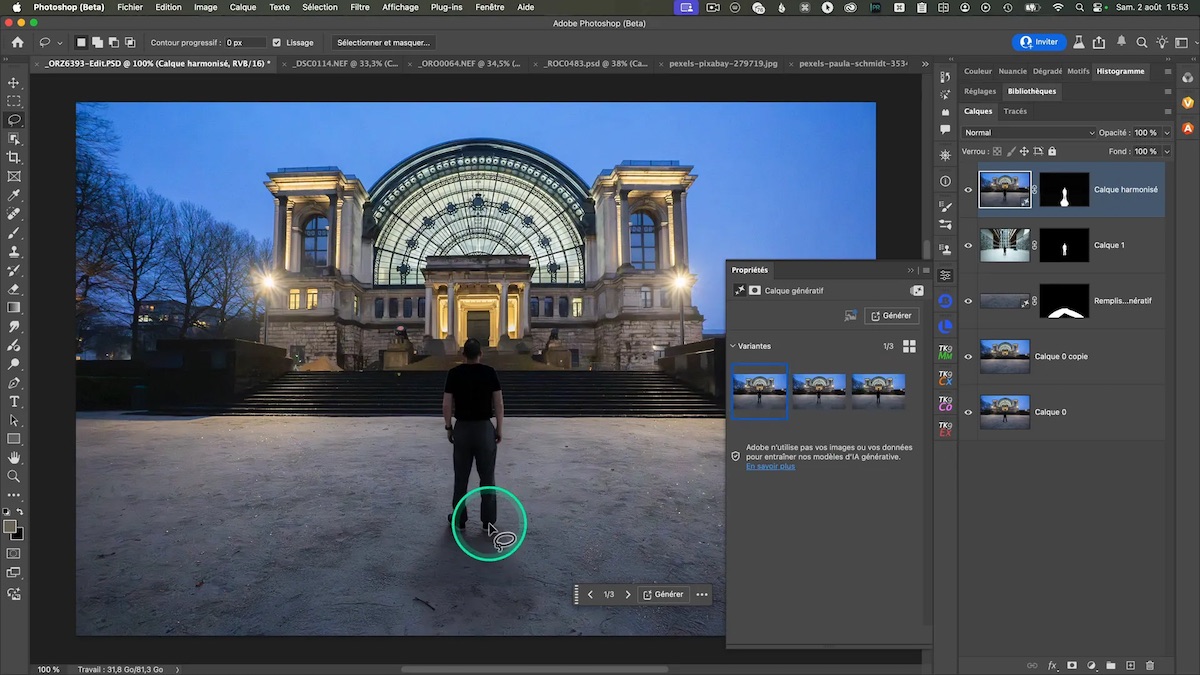
Task: Open the Fond fill dropdown arrow
Action: pos(1167,152)
